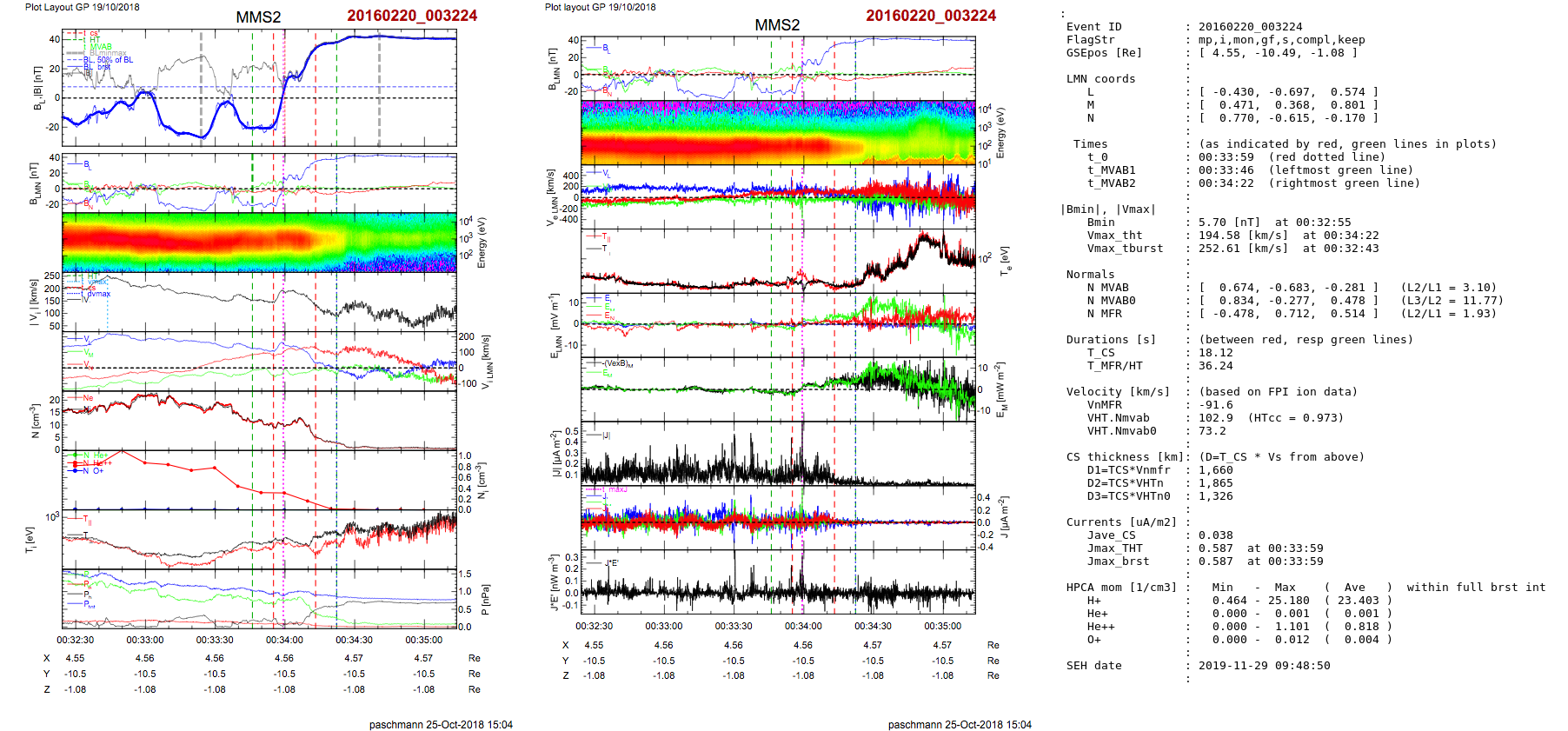Click "paschmann 25-Oct-2018 15:04" under right plot

click(x=960, y=725)
